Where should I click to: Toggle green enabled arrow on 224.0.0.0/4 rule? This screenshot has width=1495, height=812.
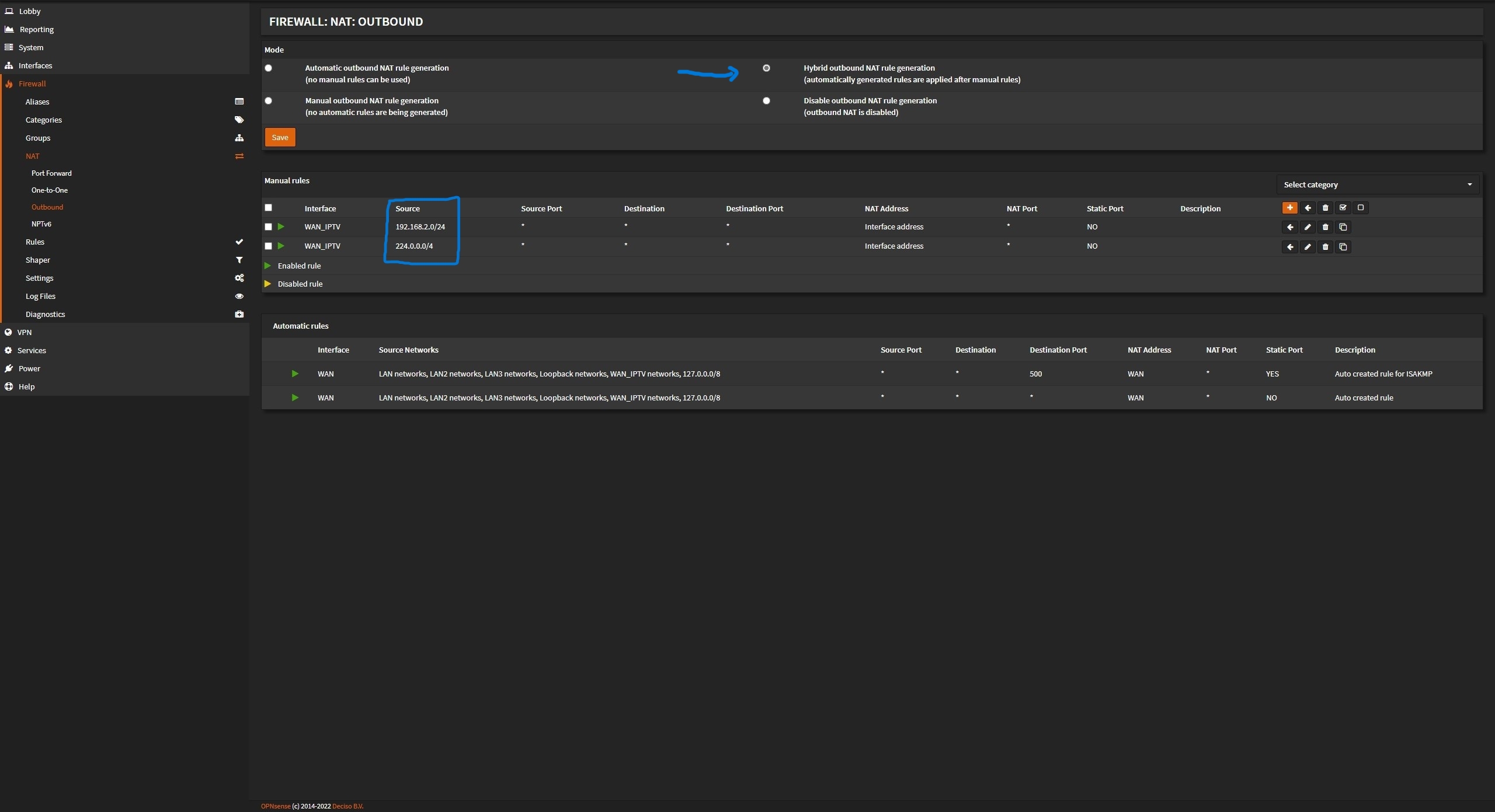click(281, 246)
